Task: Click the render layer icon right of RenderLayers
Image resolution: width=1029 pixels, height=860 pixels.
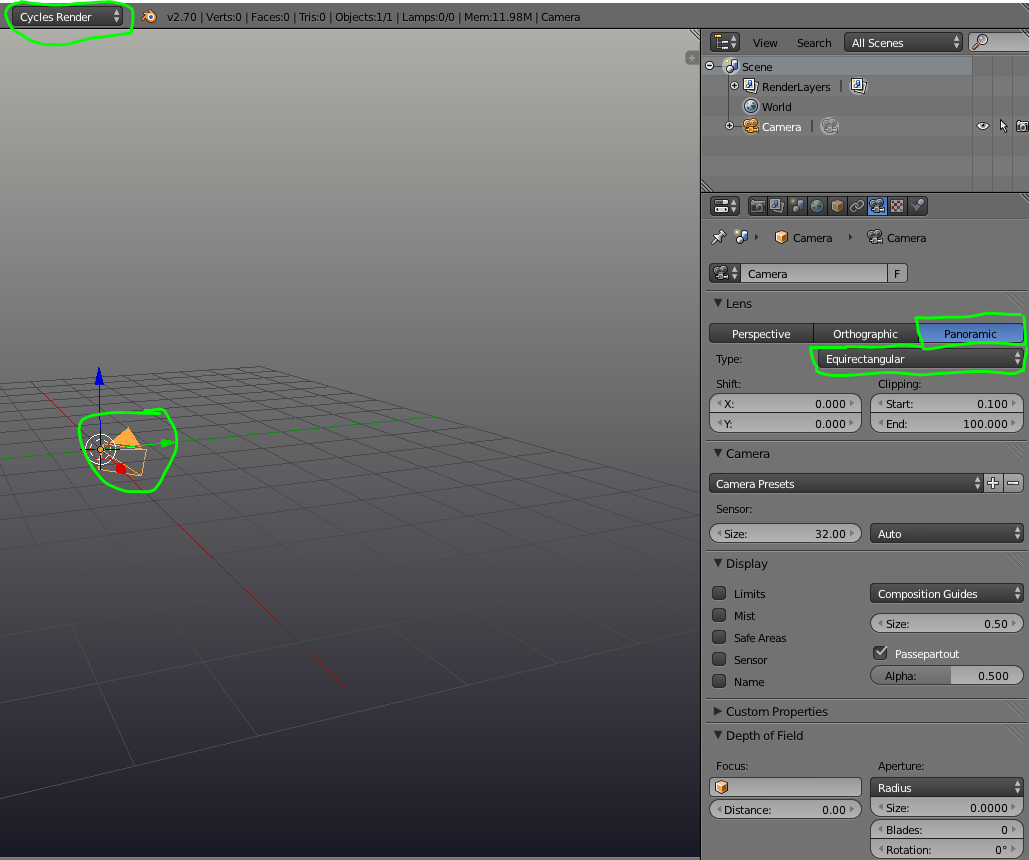Action: click(858, 86)
